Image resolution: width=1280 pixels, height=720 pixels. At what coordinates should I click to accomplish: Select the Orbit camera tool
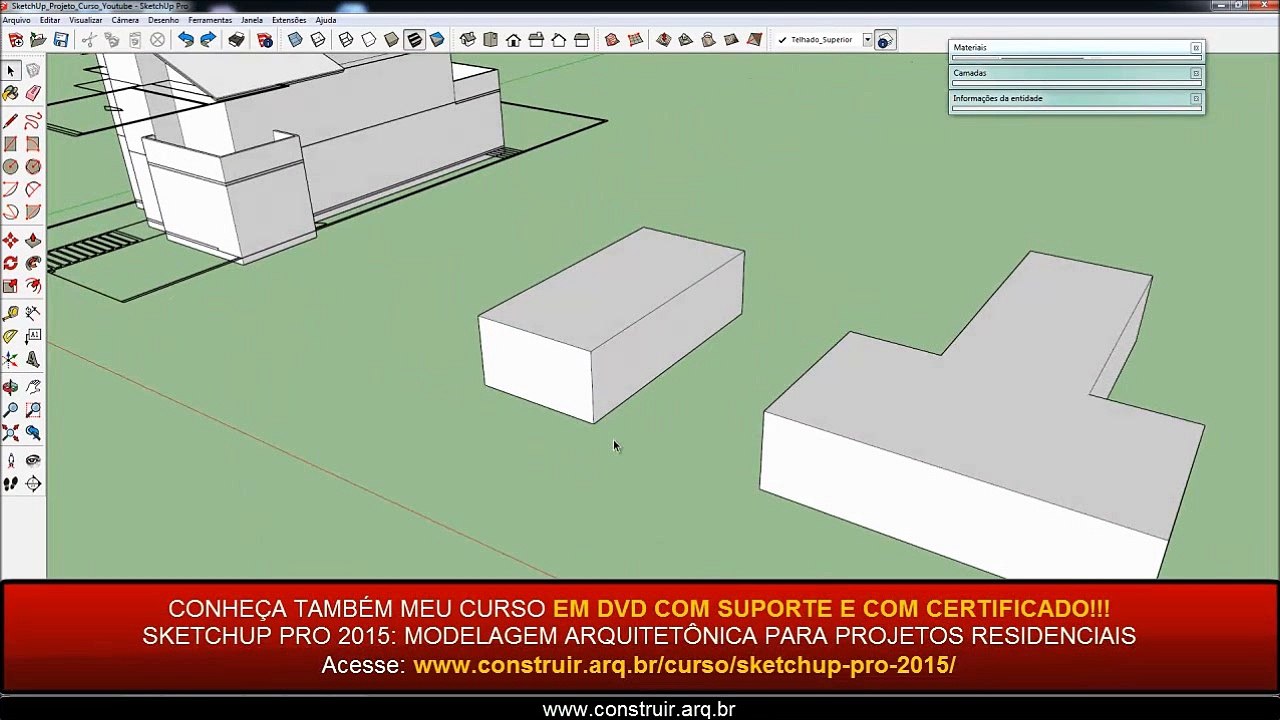(10, 387)
